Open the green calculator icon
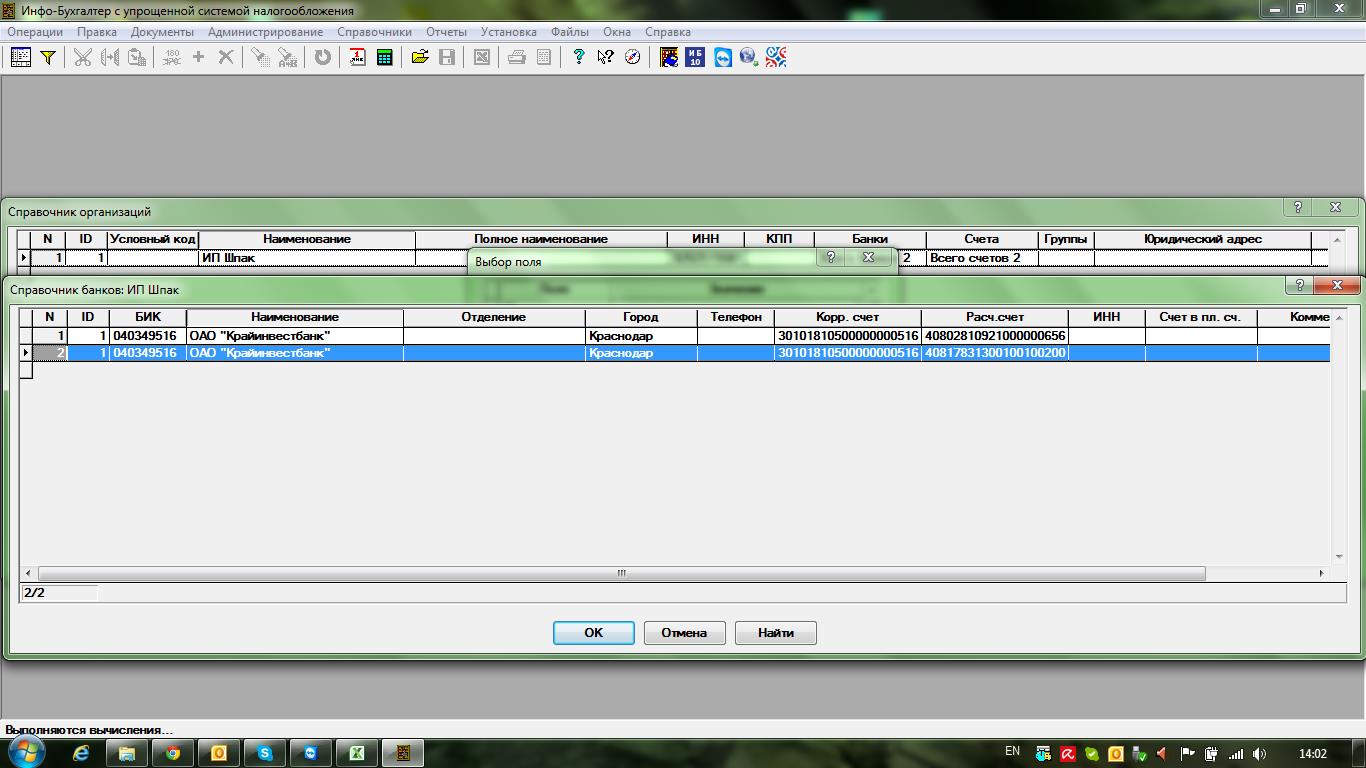Screen dimensions: 1366x768 tap(384, 57)
